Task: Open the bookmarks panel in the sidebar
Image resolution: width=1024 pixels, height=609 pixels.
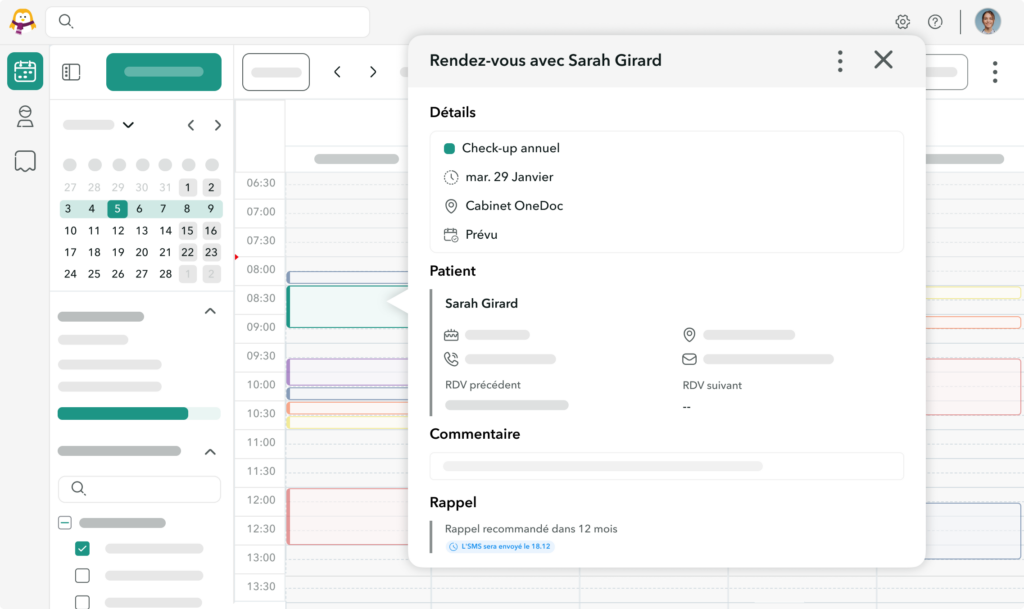Action: click(24, 160)
